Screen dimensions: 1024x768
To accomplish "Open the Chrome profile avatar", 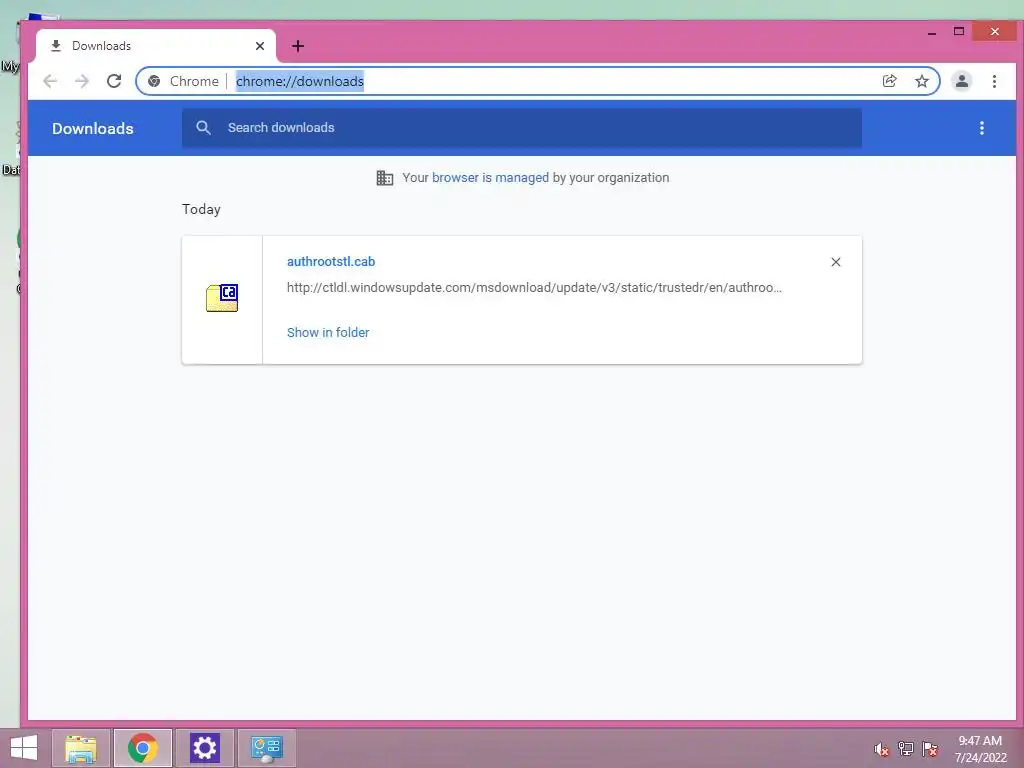I will (962, 81).
